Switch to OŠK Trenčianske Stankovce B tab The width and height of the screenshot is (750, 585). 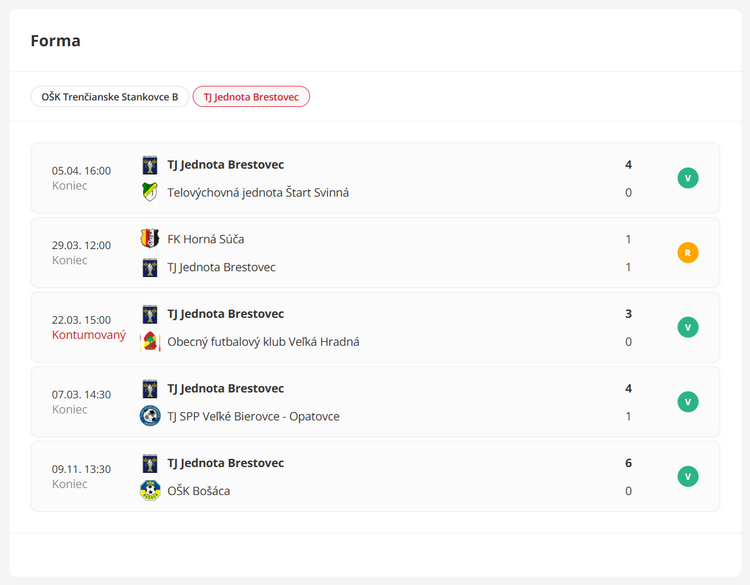tap(110, 97)
